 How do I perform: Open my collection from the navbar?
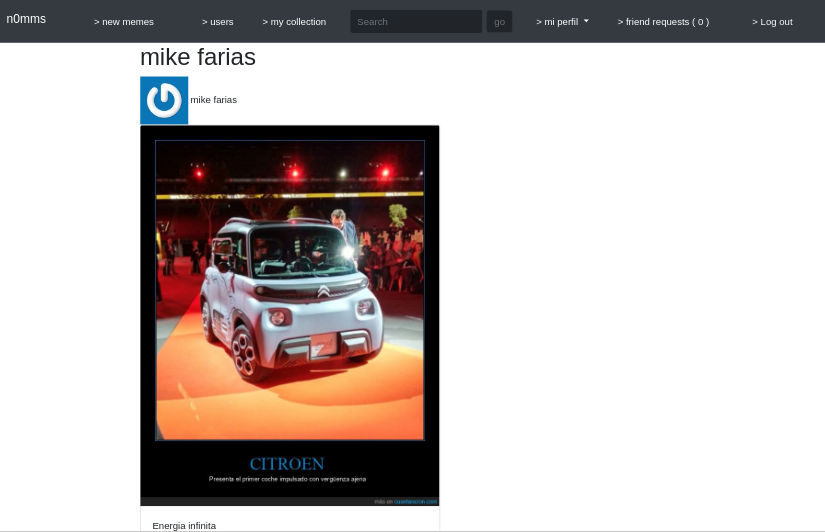tap(294, 22)
